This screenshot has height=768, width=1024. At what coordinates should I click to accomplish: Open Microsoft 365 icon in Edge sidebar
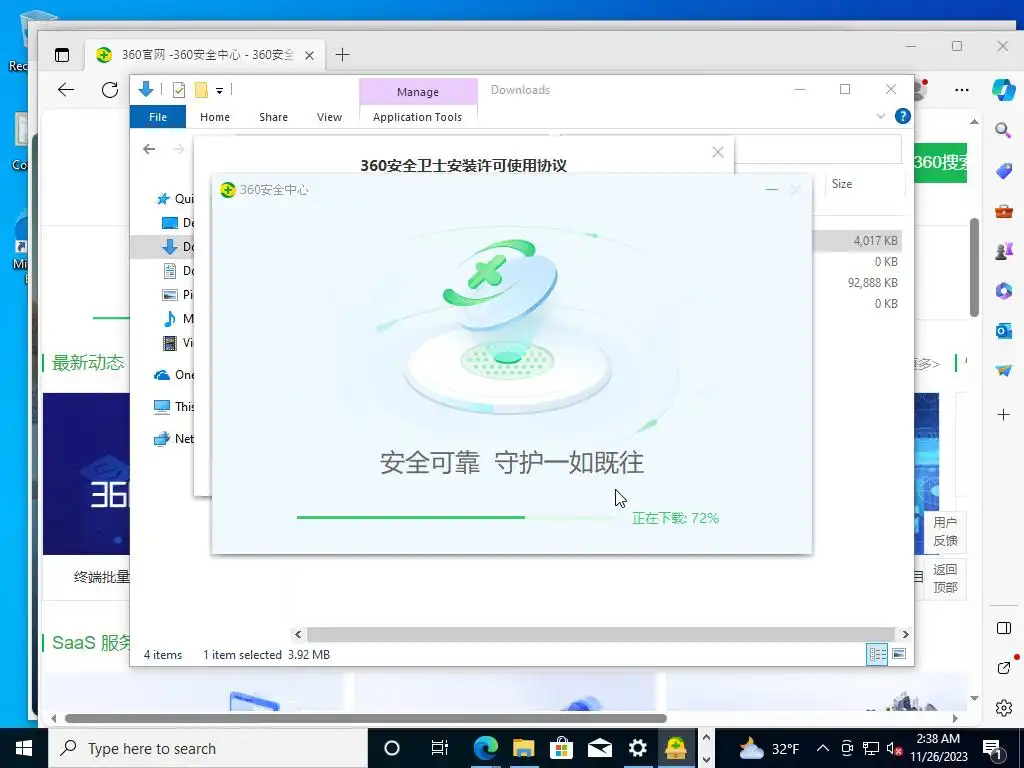(1003, 291)
